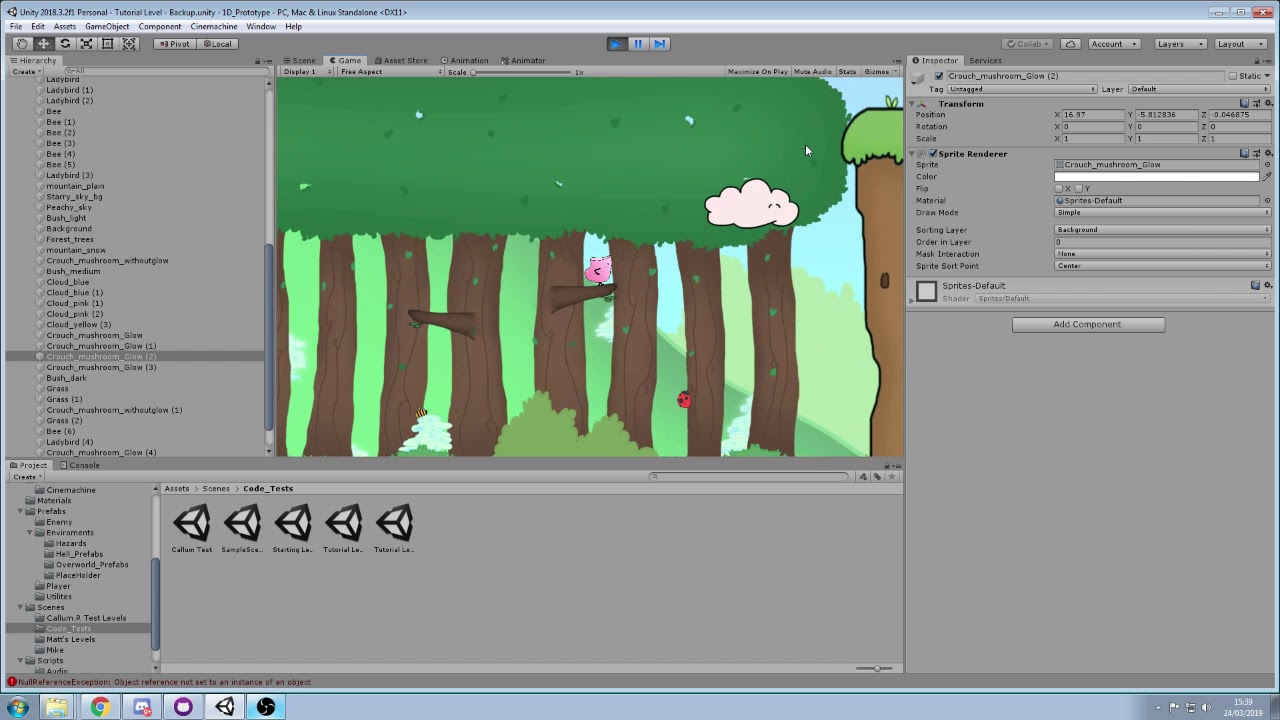Click the white Color swatch
The image size is (1280, 720).
click(1157, 177)
